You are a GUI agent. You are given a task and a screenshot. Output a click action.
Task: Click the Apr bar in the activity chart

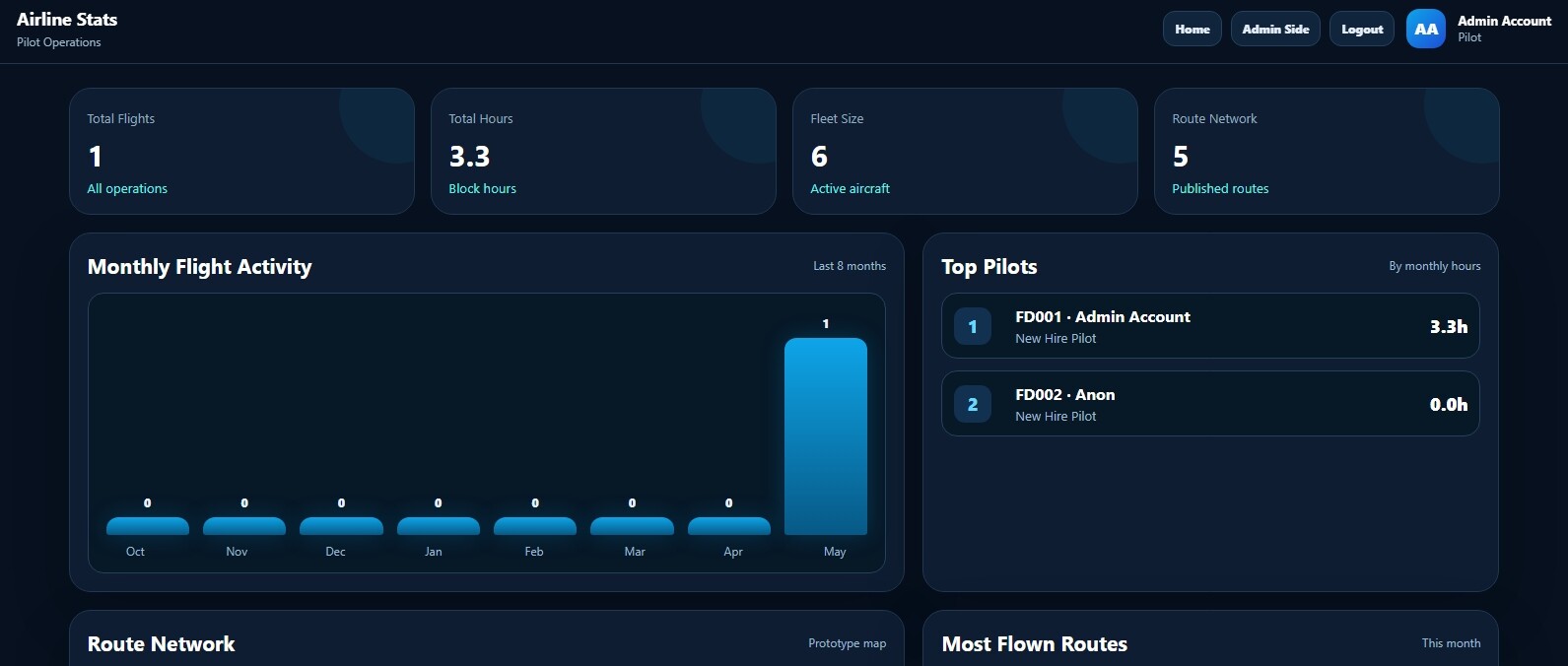click(729, 526)
